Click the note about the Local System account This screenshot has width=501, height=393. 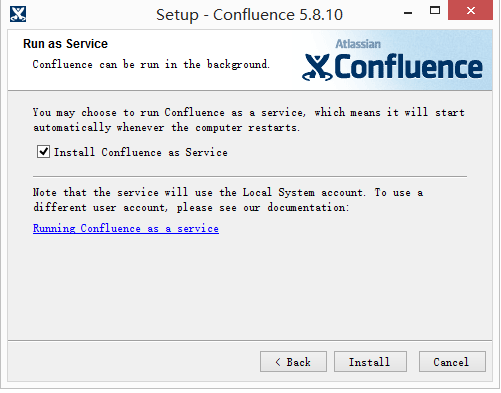point(228,200)
